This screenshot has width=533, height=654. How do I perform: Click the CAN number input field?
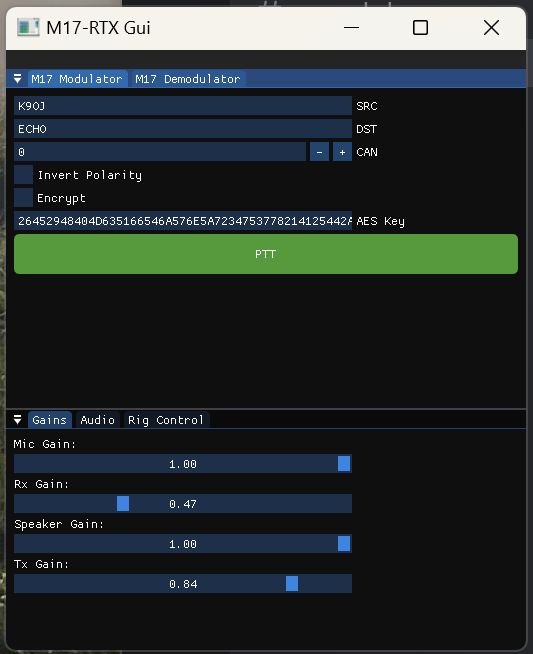click(160, 152)
